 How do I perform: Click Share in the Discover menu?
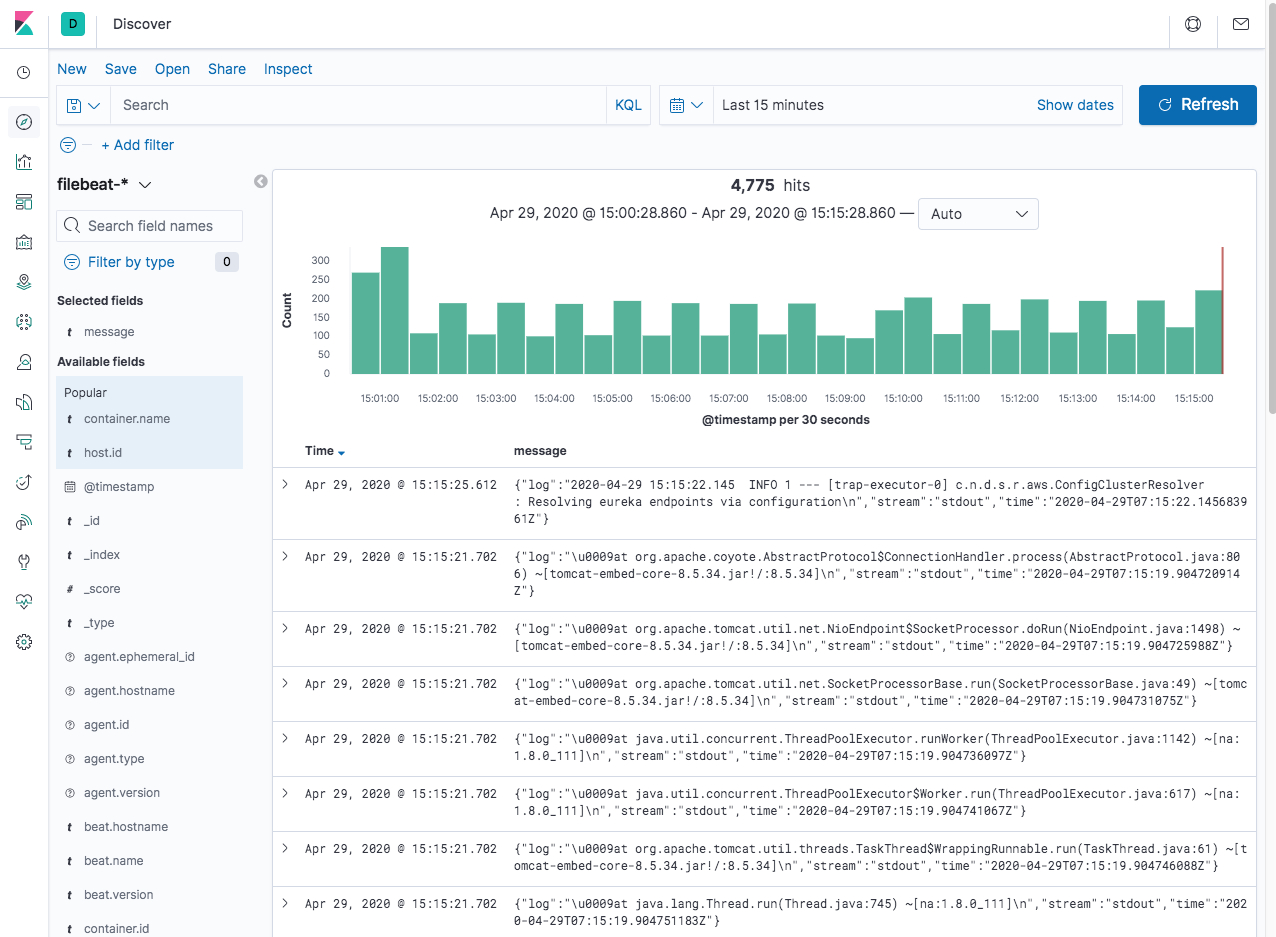pyautogui.click(x=227, y=69)
